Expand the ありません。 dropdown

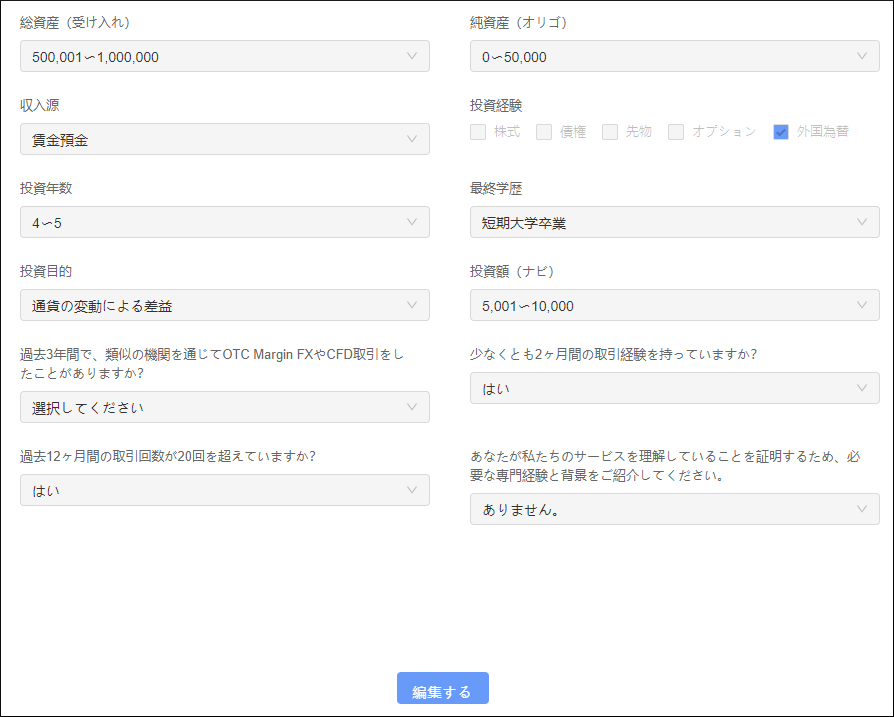click(674, 509)
